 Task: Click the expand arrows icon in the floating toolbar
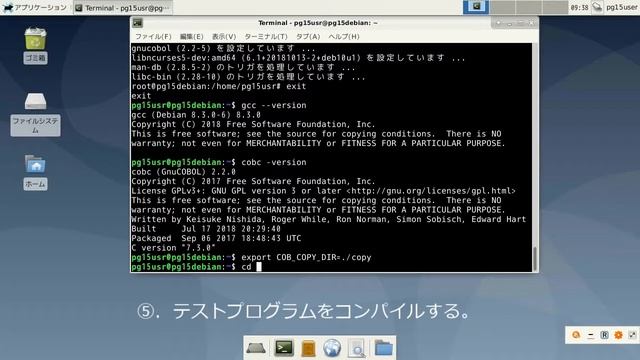pos(632,335)
